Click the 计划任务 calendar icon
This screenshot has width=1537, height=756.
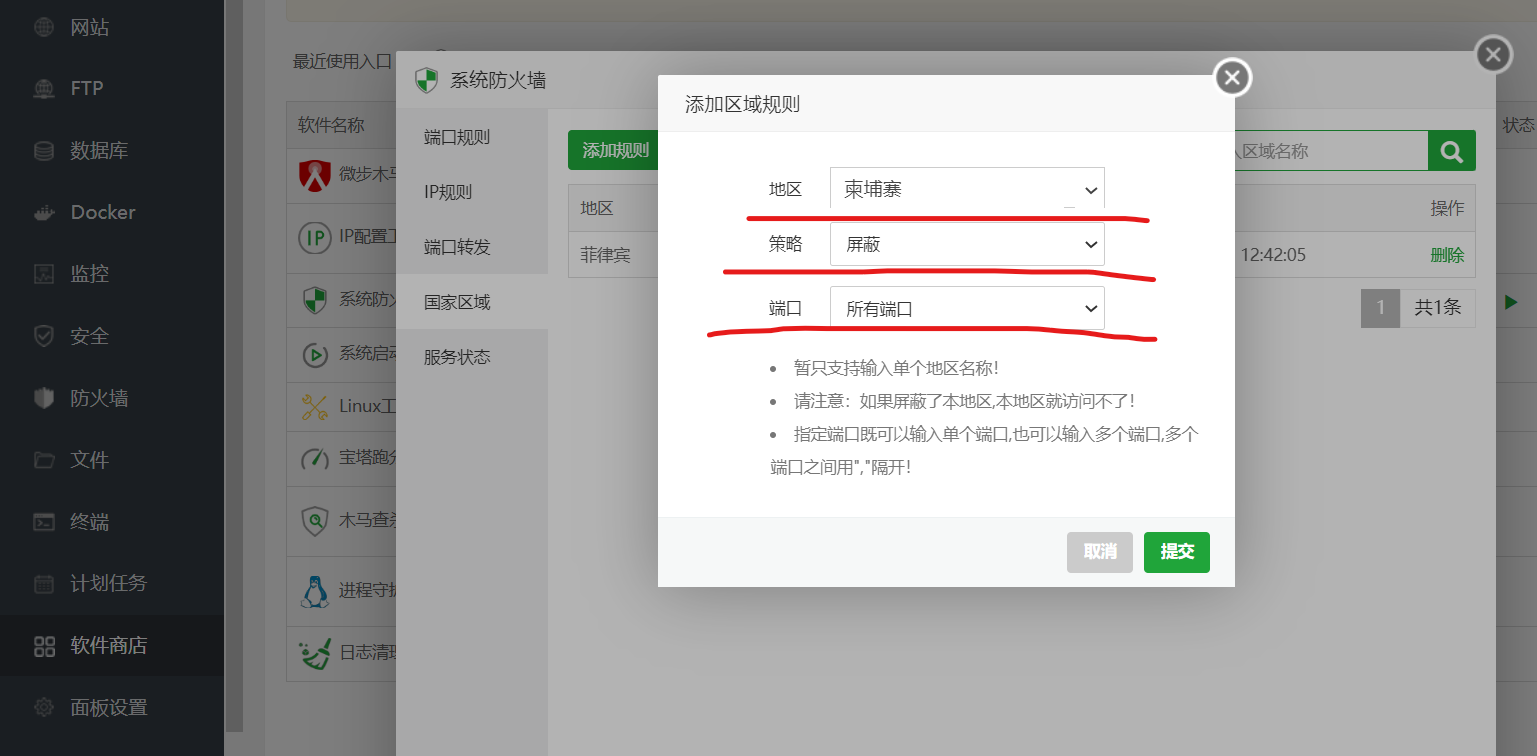coord(44,583)
